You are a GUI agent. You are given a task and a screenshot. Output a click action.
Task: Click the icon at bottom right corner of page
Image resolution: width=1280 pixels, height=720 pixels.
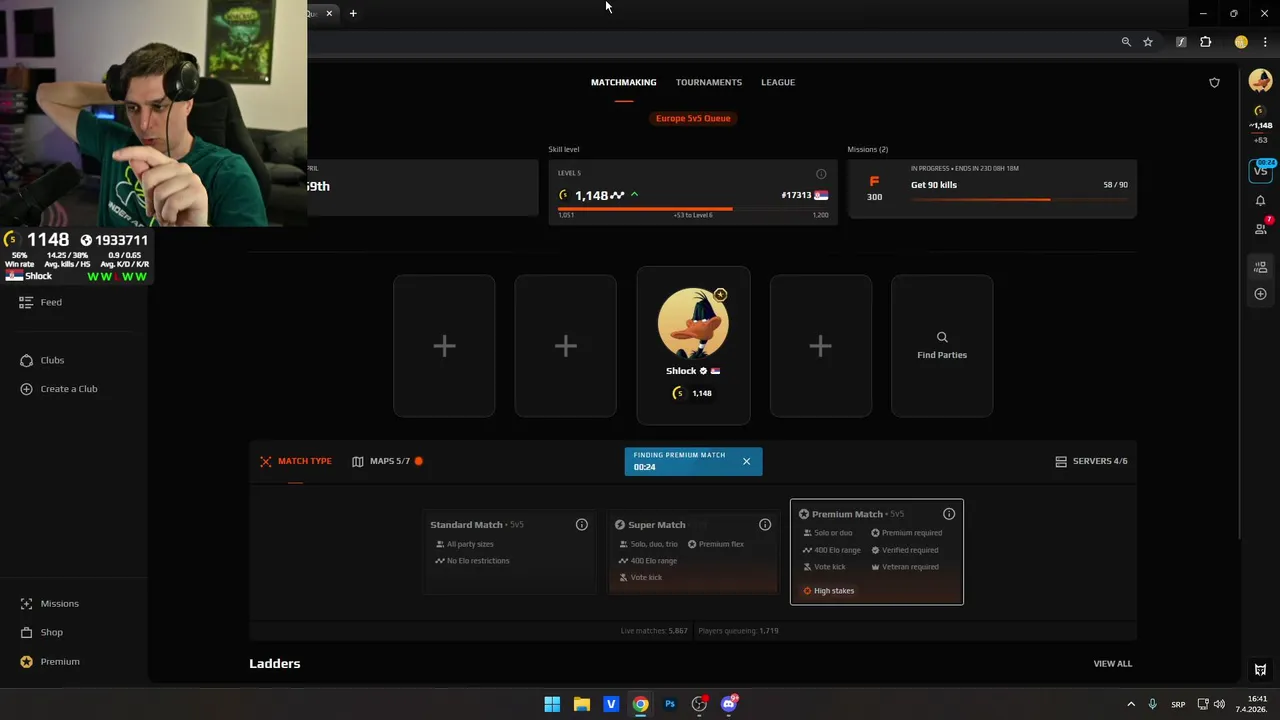(x=1260, y=669)
